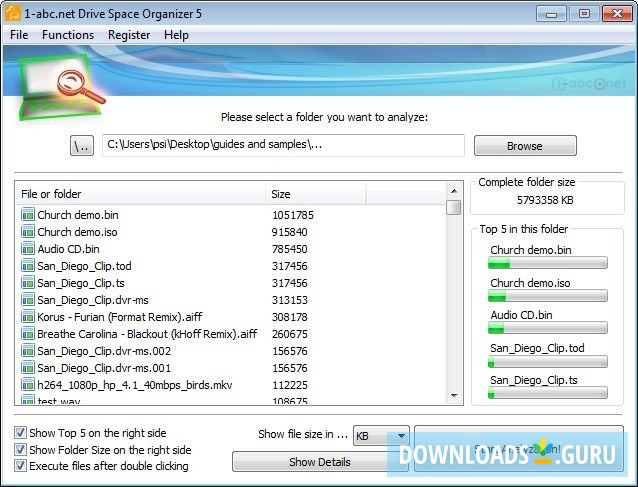
Task: Click the file icon beside San_Diego_Clip.ts
Action: (28, 283)
